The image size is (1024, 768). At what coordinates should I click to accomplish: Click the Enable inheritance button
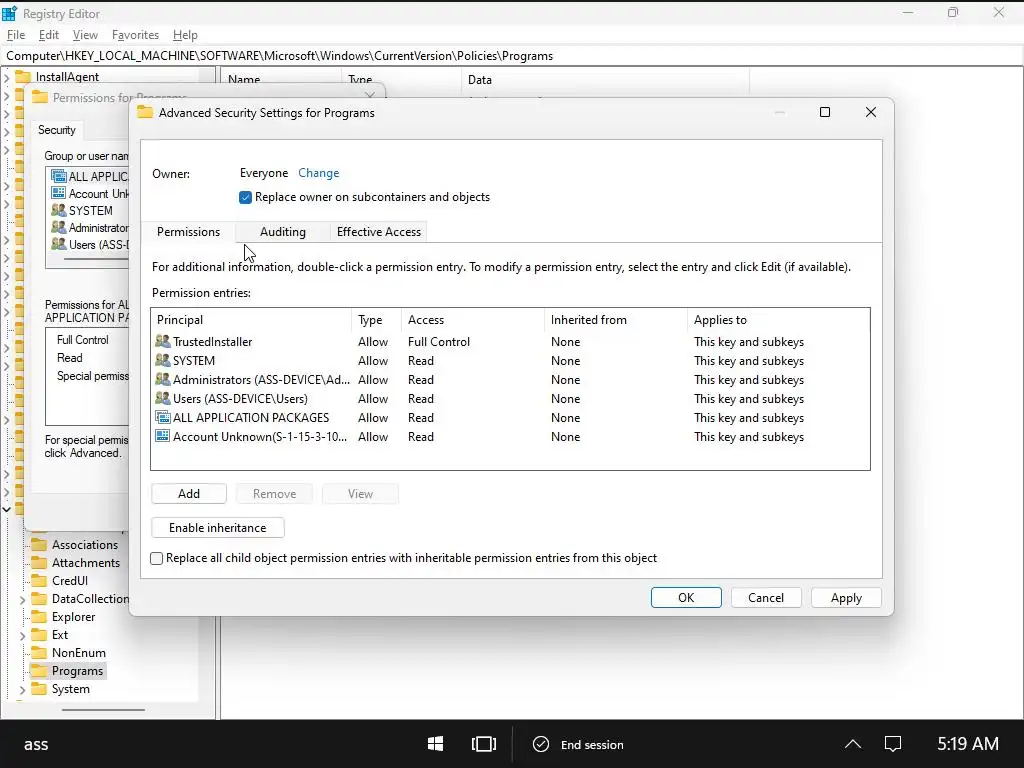pyautogui.click(x=217, y=528)
